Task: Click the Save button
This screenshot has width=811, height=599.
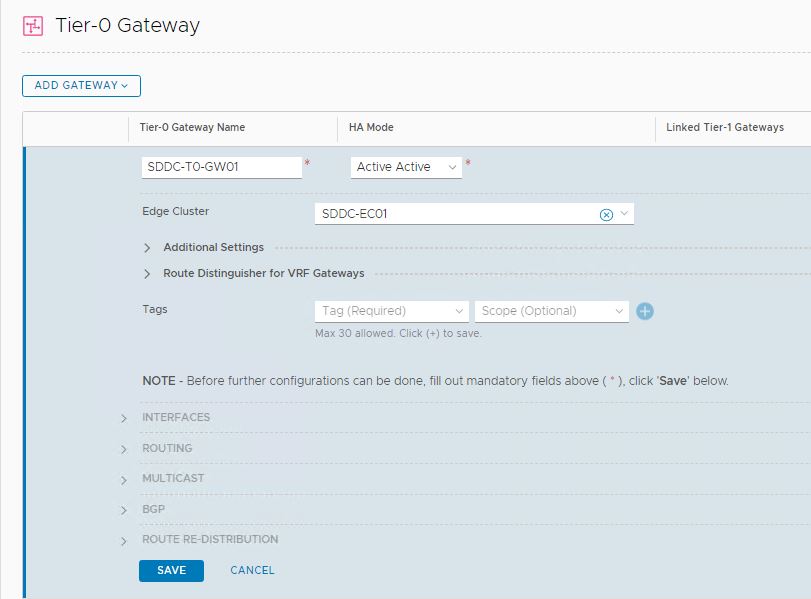Action: point(171,570)
